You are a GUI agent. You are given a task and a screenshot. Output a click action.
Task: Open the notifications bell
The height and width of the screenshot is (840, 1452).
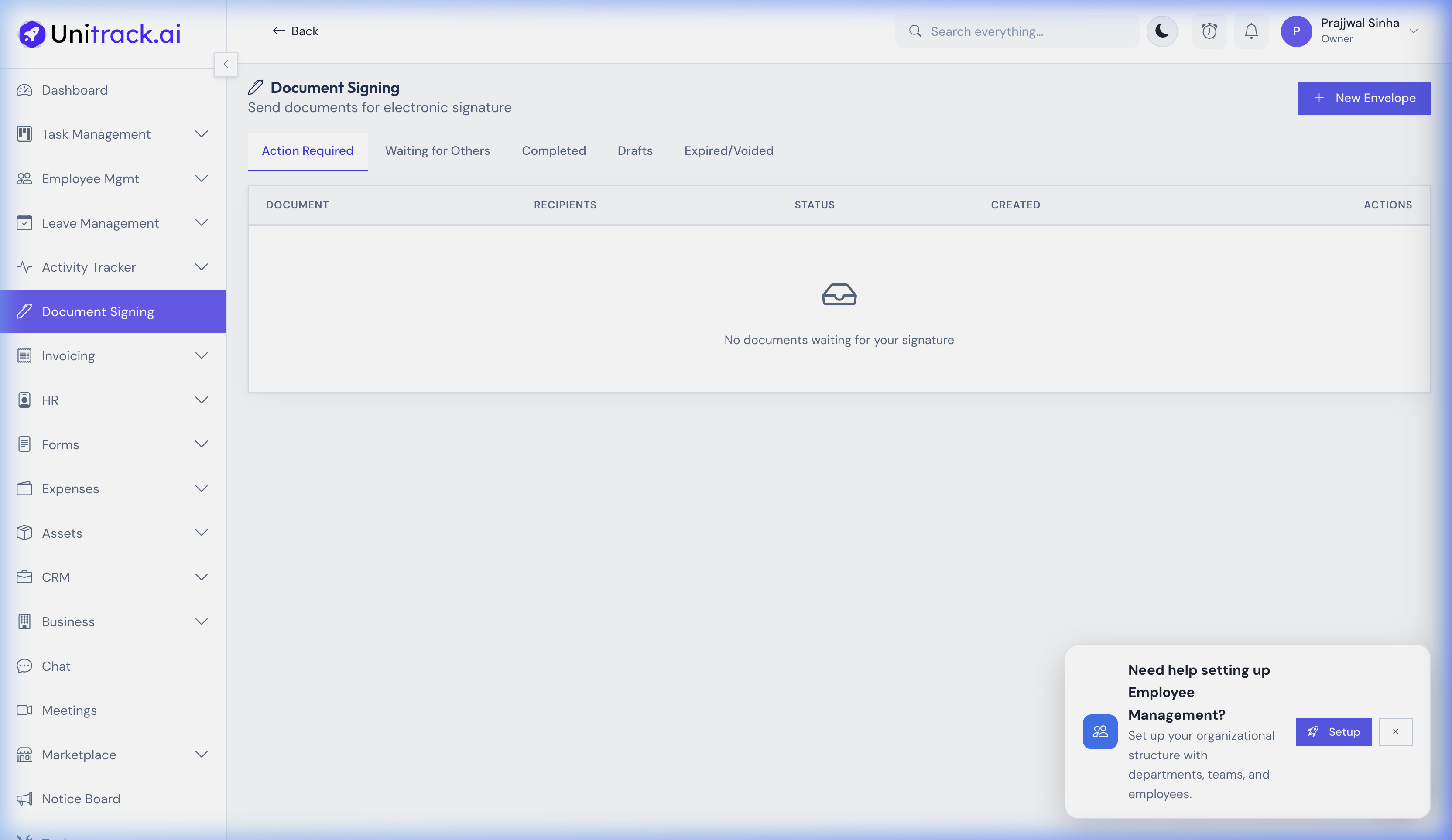coord(1250,31)
